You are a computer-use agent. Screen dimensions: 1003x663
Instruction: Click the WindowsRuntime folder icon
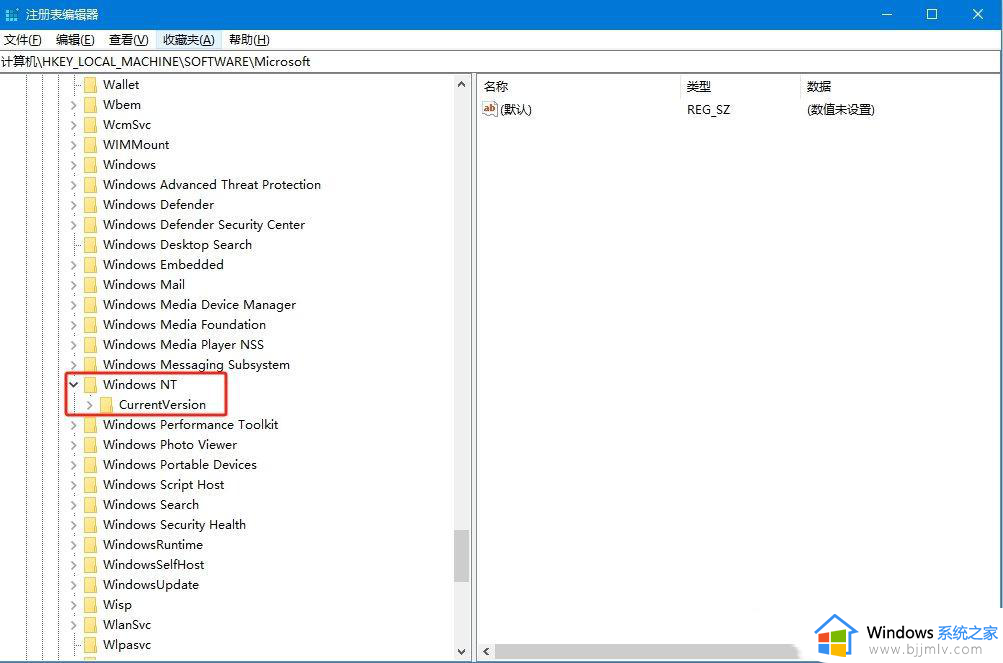[x=90, y=545]
